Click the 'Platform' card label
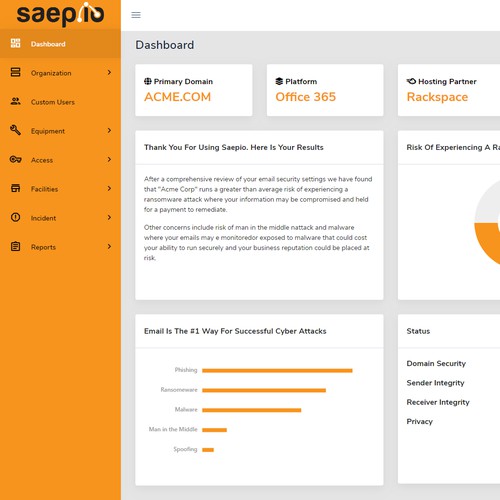Viewport: 500px width, 500px height. tap(301, 81)
